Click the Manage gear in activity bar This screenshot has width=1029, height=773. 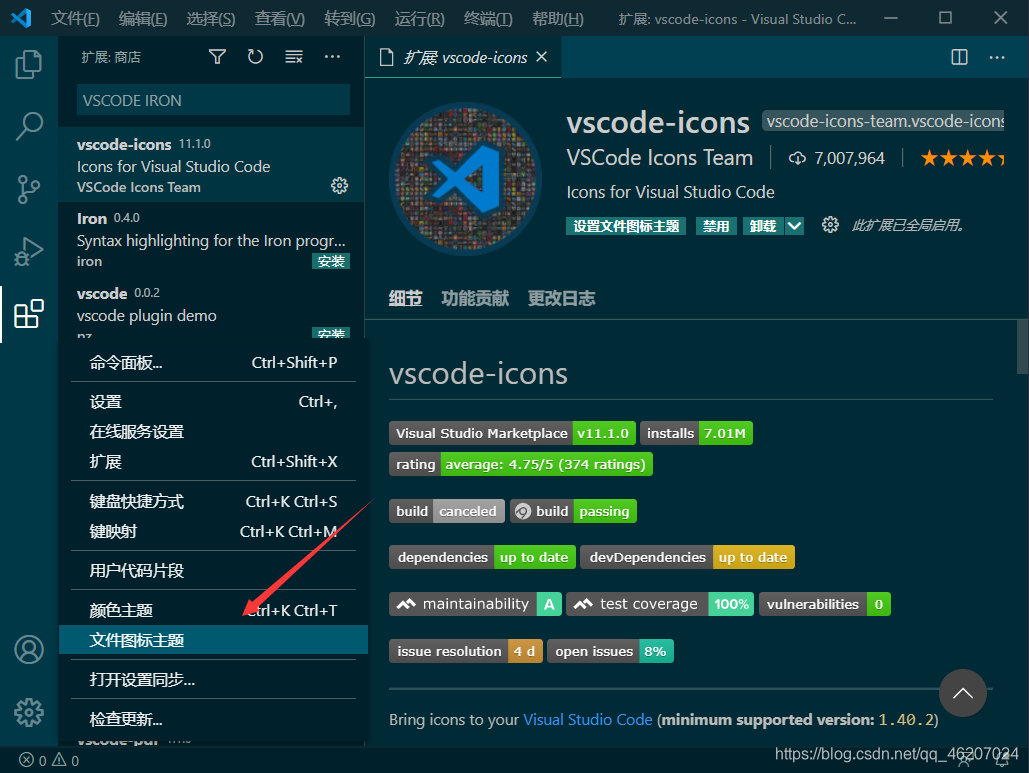pyautogui.click(x=29, y=712)
